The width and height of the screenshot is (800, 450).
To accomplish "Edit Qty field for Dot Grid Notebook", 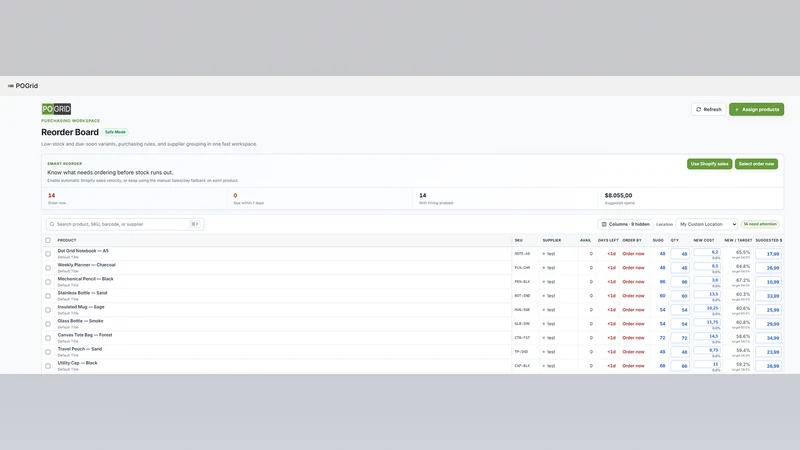I will click(680, 254).
